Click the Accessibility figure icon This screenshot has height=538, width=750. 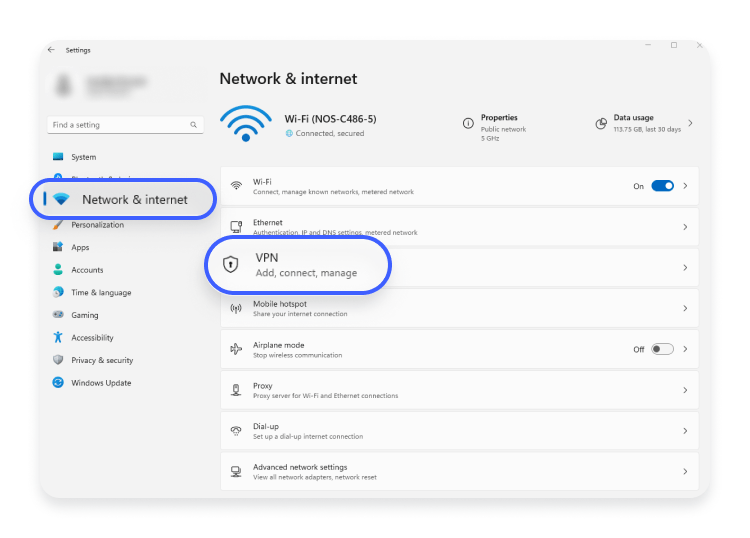[58, 337]
